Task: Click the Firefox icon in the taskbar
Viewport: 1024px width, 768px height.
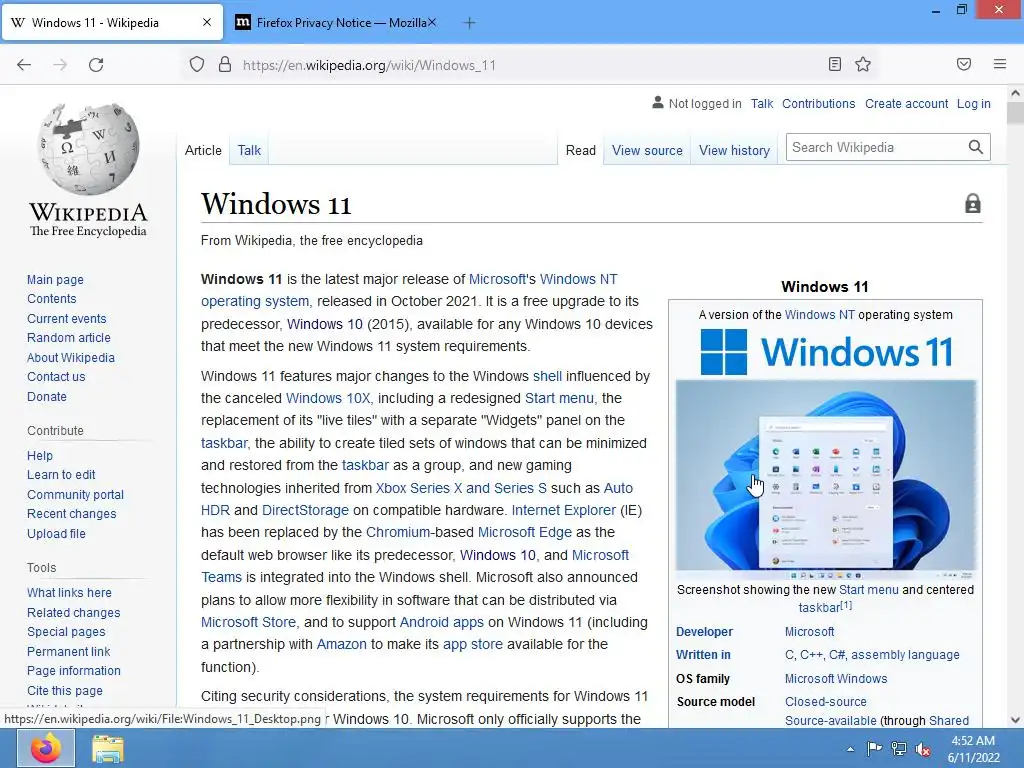Action: tap(46, 748)
